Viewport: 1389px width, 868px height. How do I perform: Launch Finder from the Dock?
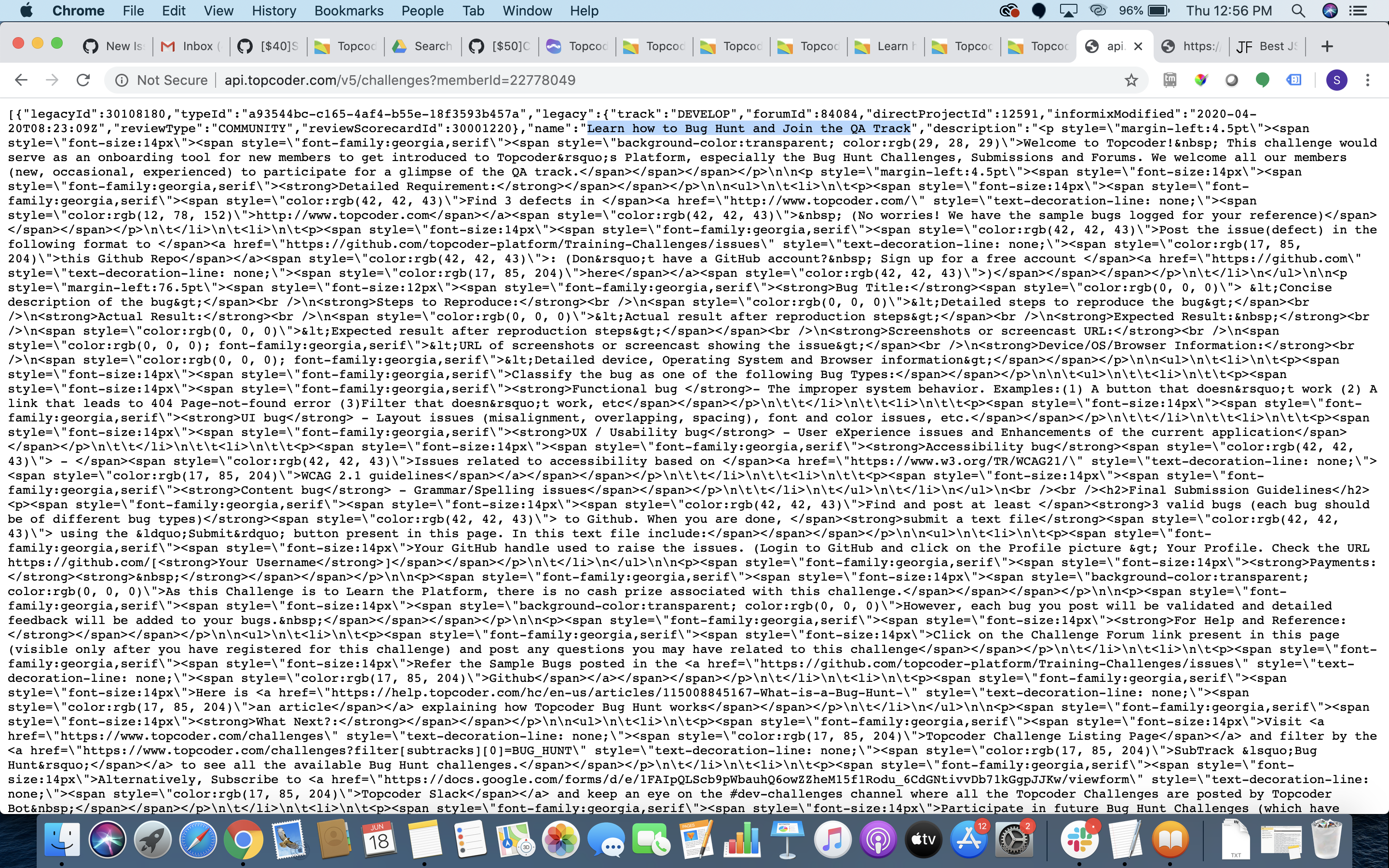[x=63, y=839]
